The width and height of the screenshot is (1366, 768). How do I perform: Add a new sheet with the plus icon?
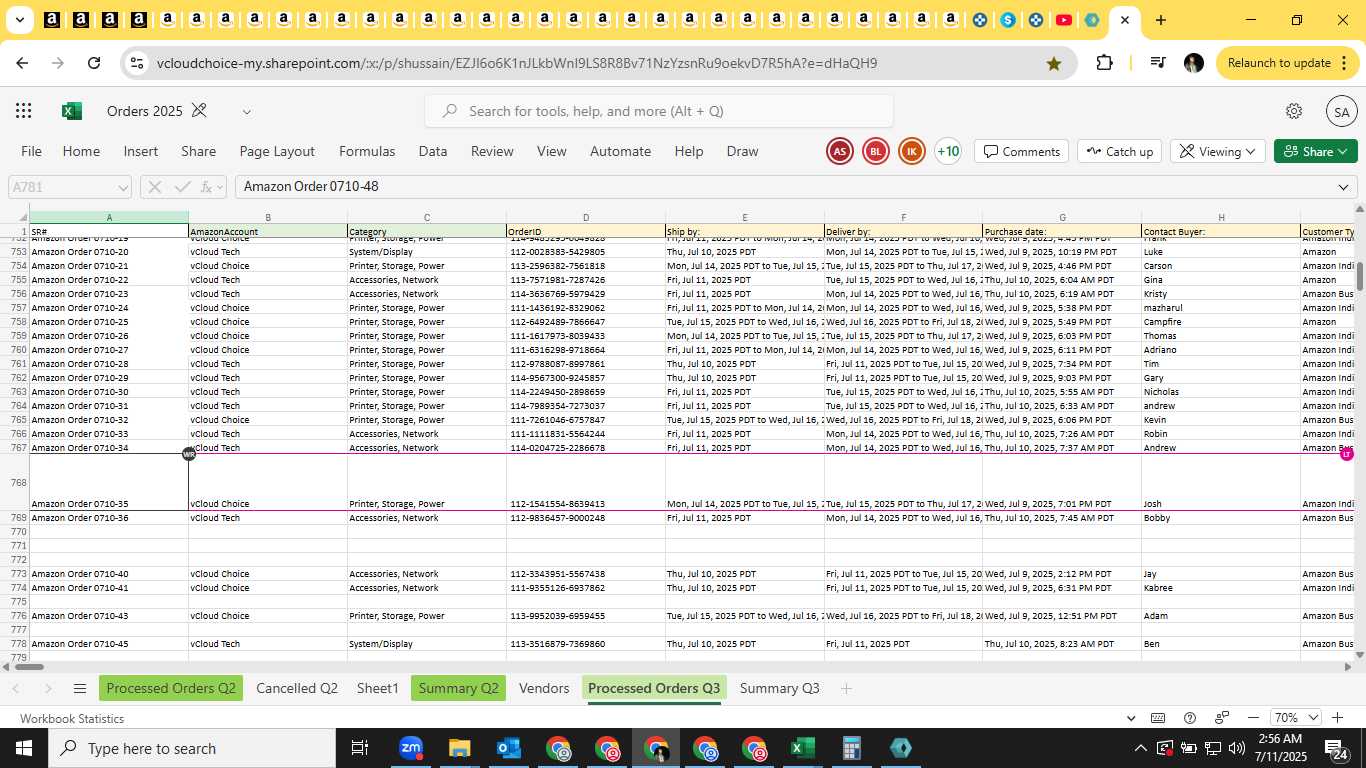point(846,688)
